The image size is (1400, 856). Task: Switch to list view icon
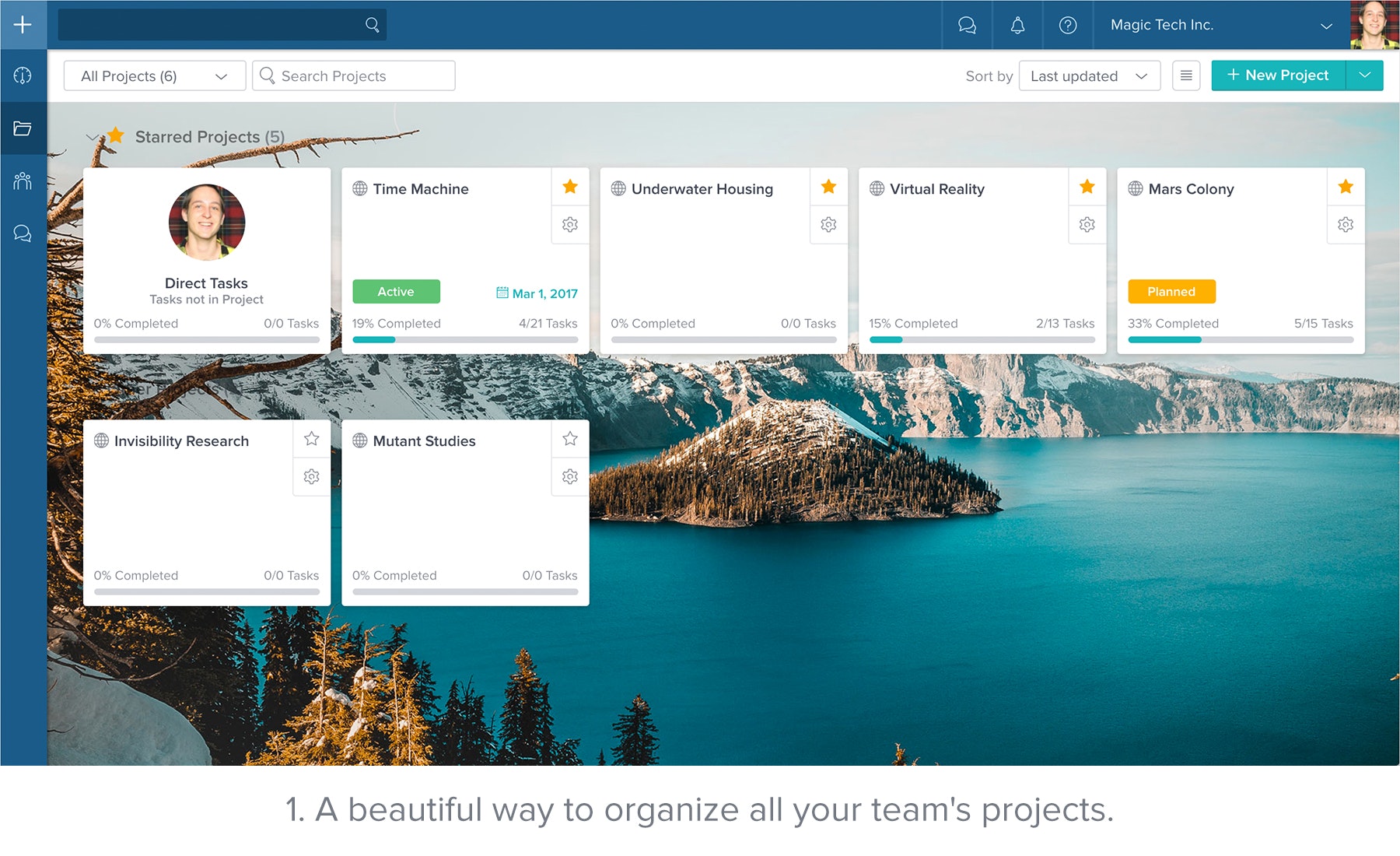point(1186,75)
